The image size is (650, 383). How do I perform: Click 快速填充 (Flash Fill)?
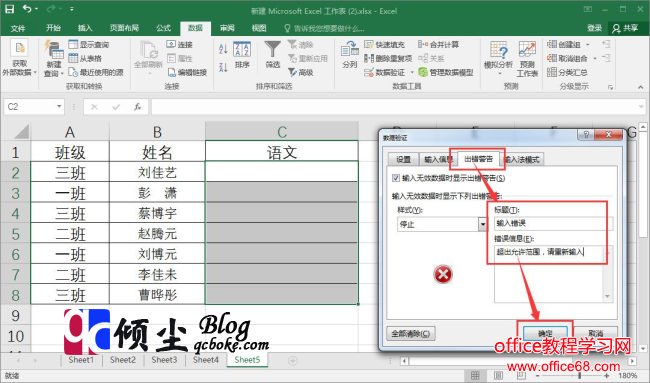tap(384, 44)
